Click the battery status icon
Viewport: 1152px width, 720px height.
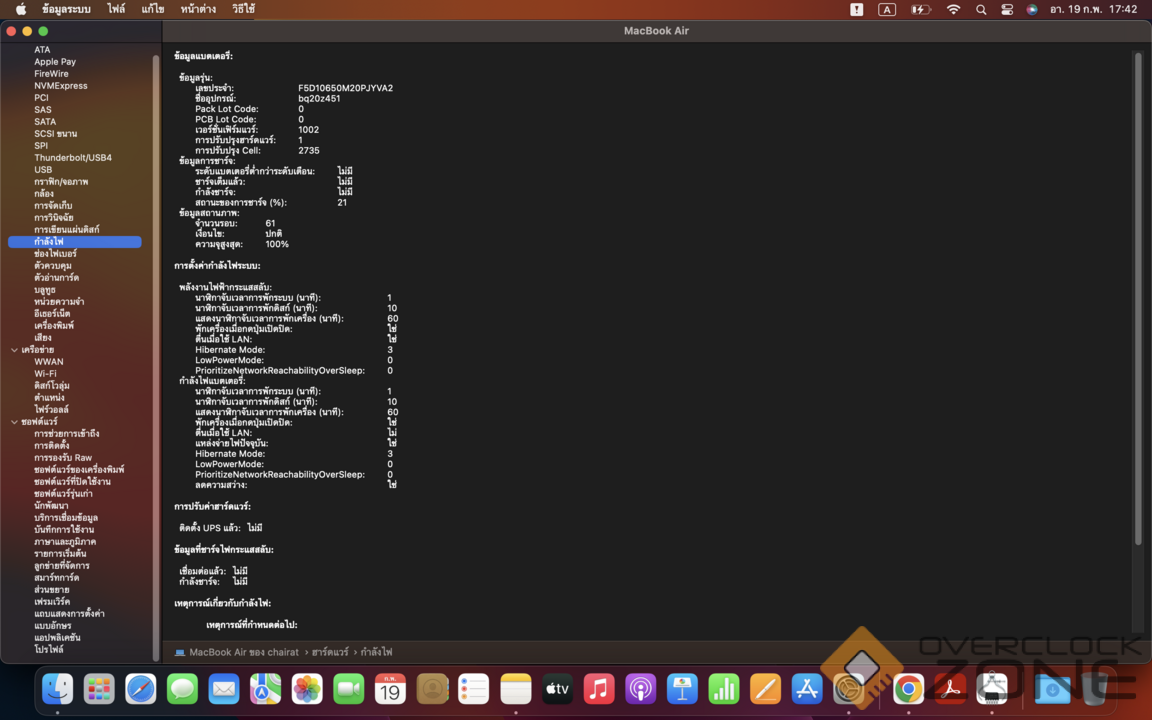(x=920, y=9)
